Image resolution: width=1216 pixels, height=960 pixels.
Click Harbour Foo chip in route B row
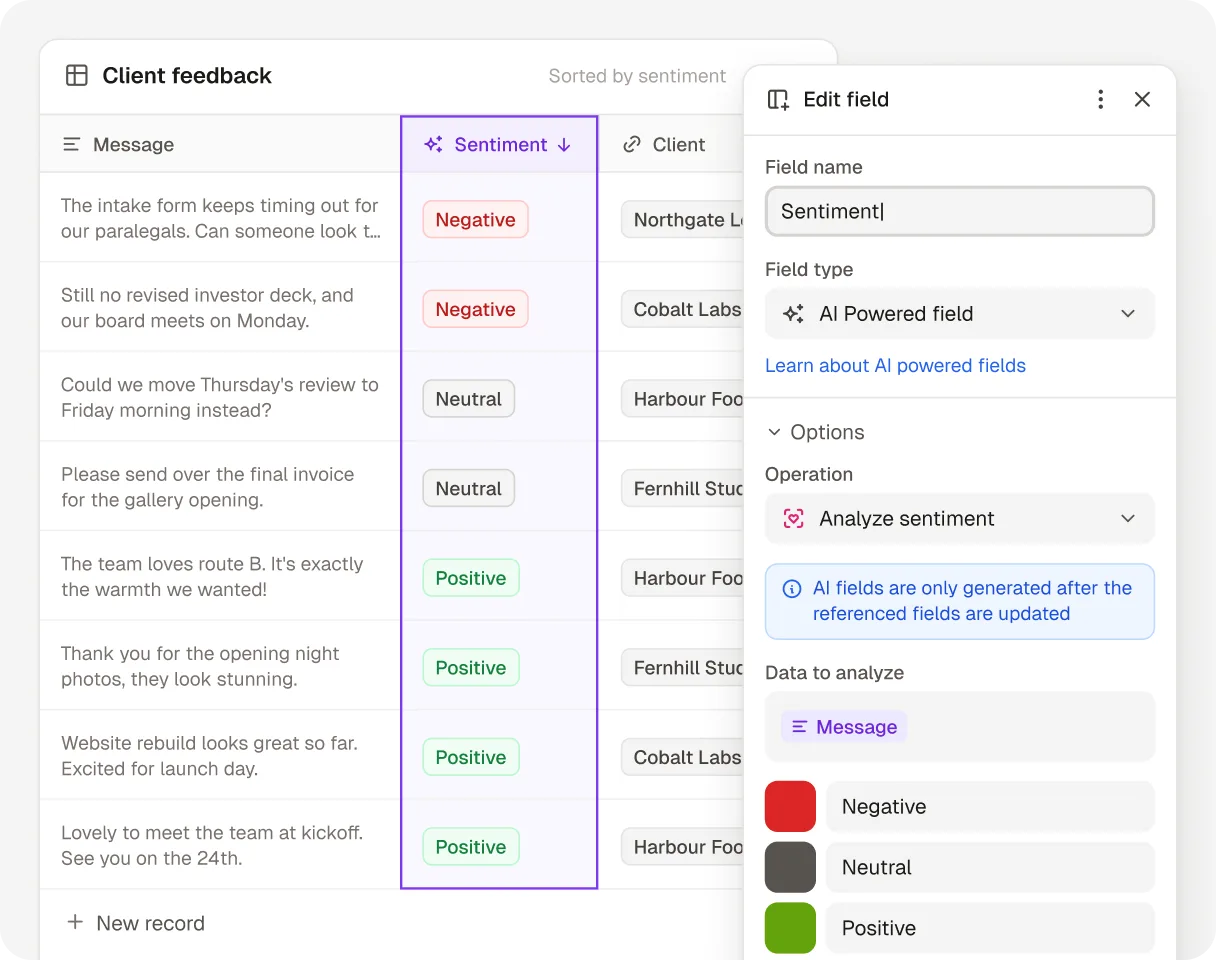[x=682, y=578]
